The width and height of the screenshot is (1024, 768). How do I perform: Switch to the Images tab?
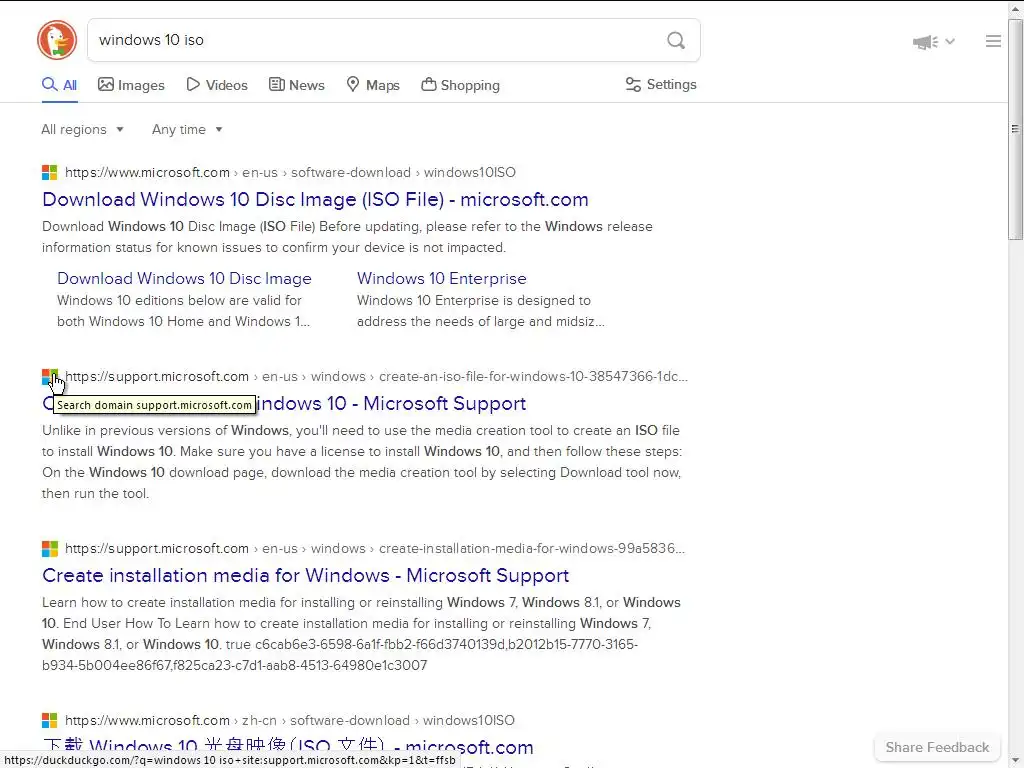[131, 85]
